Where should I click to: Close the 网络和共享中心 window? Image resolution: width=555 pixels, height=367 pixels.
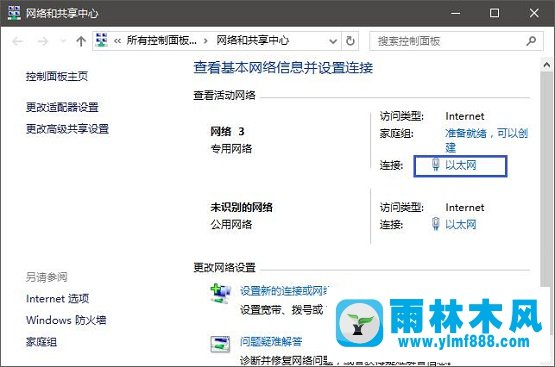point(534,13)
